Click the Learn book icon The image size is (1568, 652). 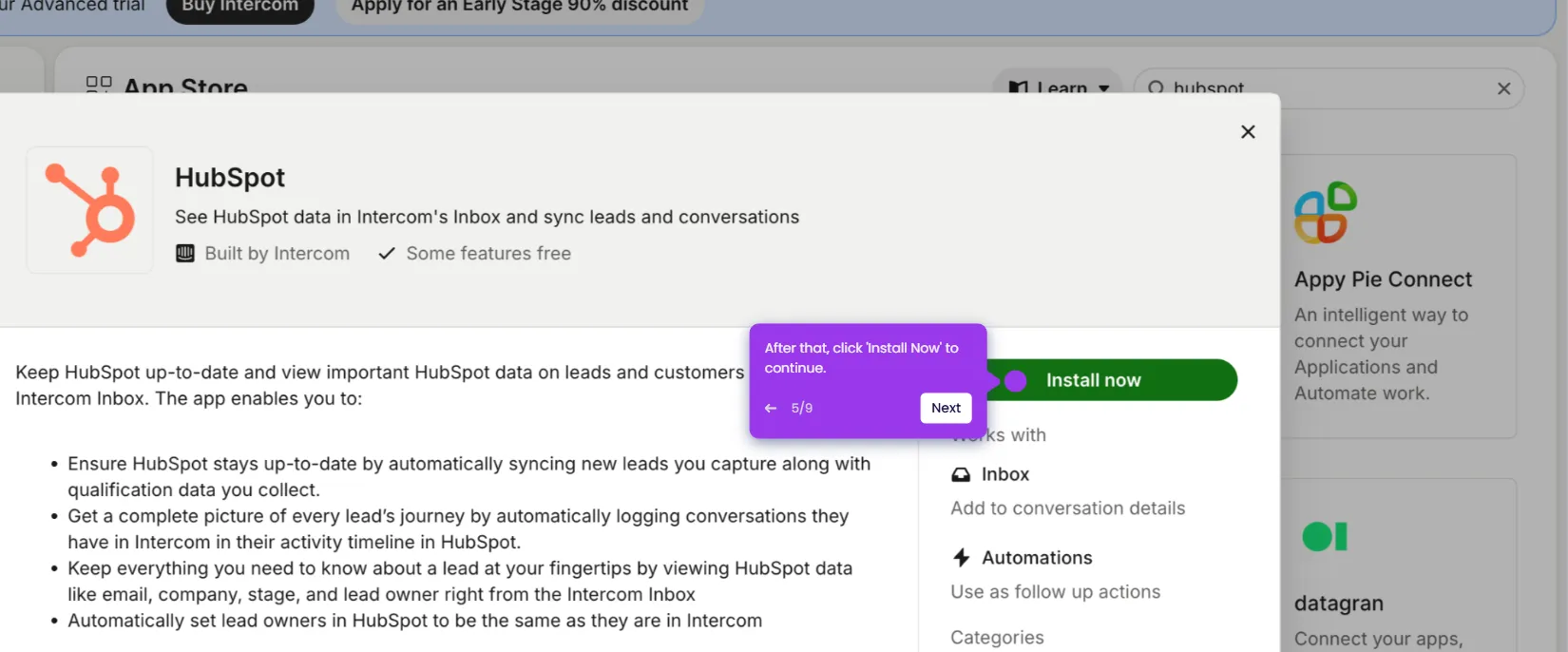point(1018,88)
